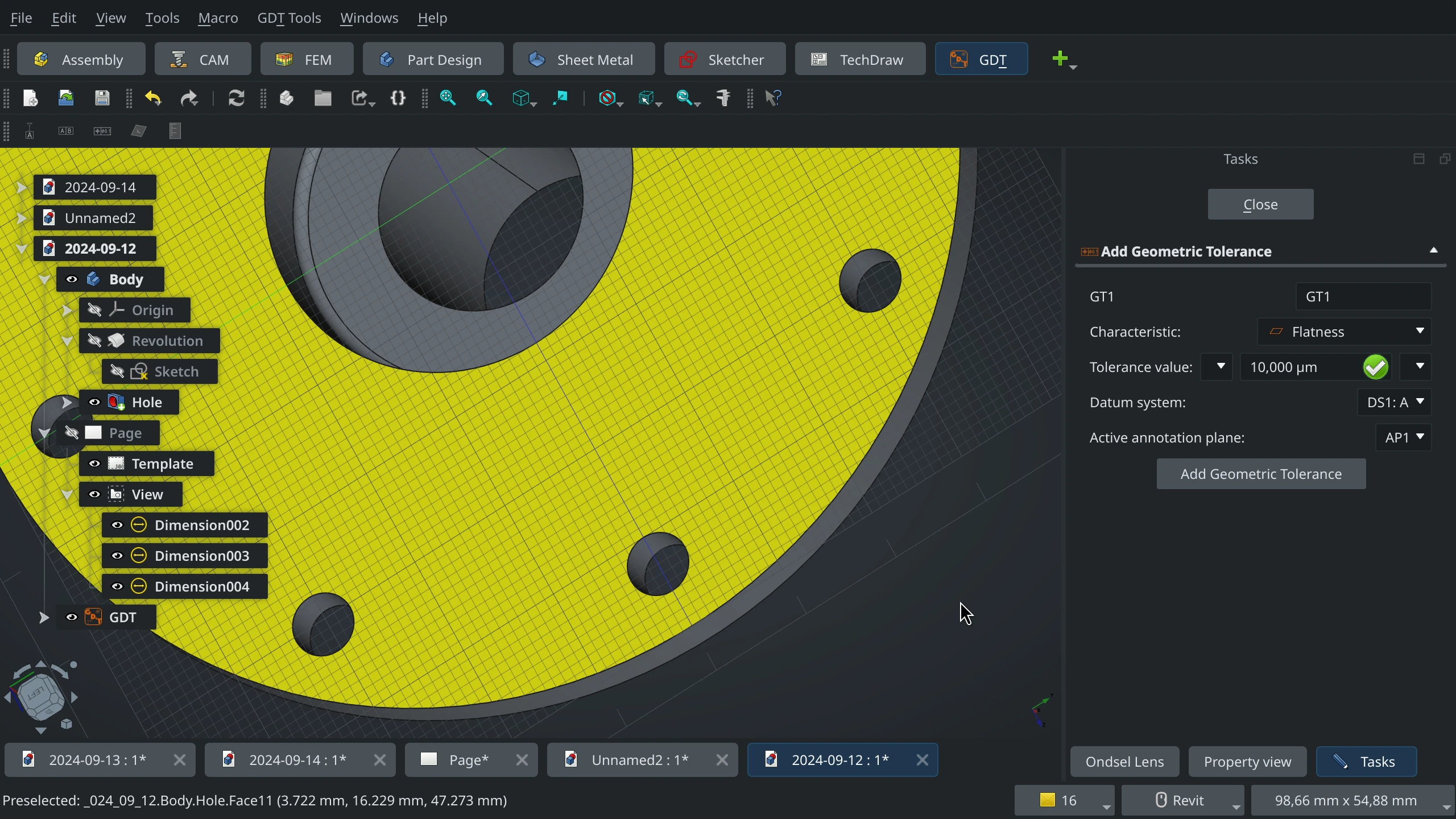Open the Macro menu
The image size is (1456, 819).
coord(218,18)
